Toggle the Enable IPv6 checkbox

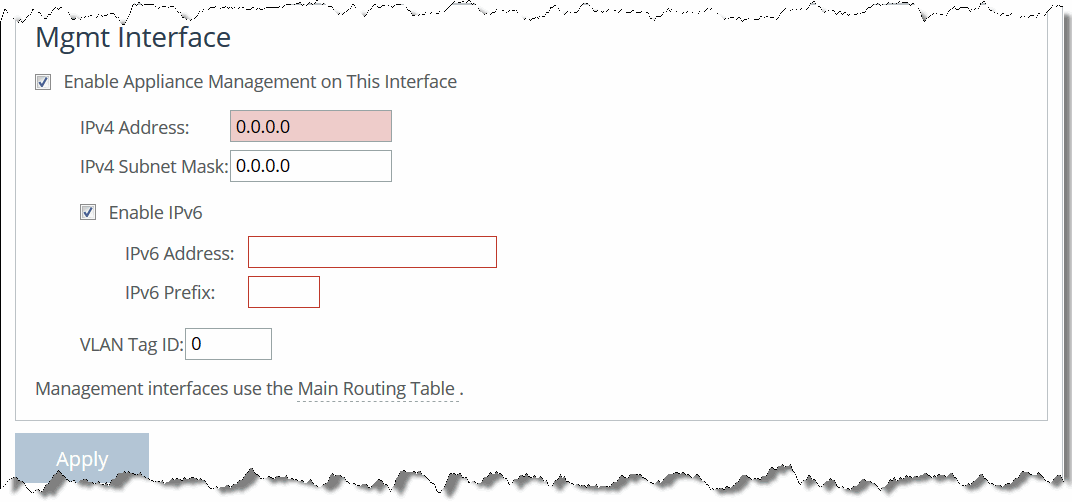click(x=88, y=213)
